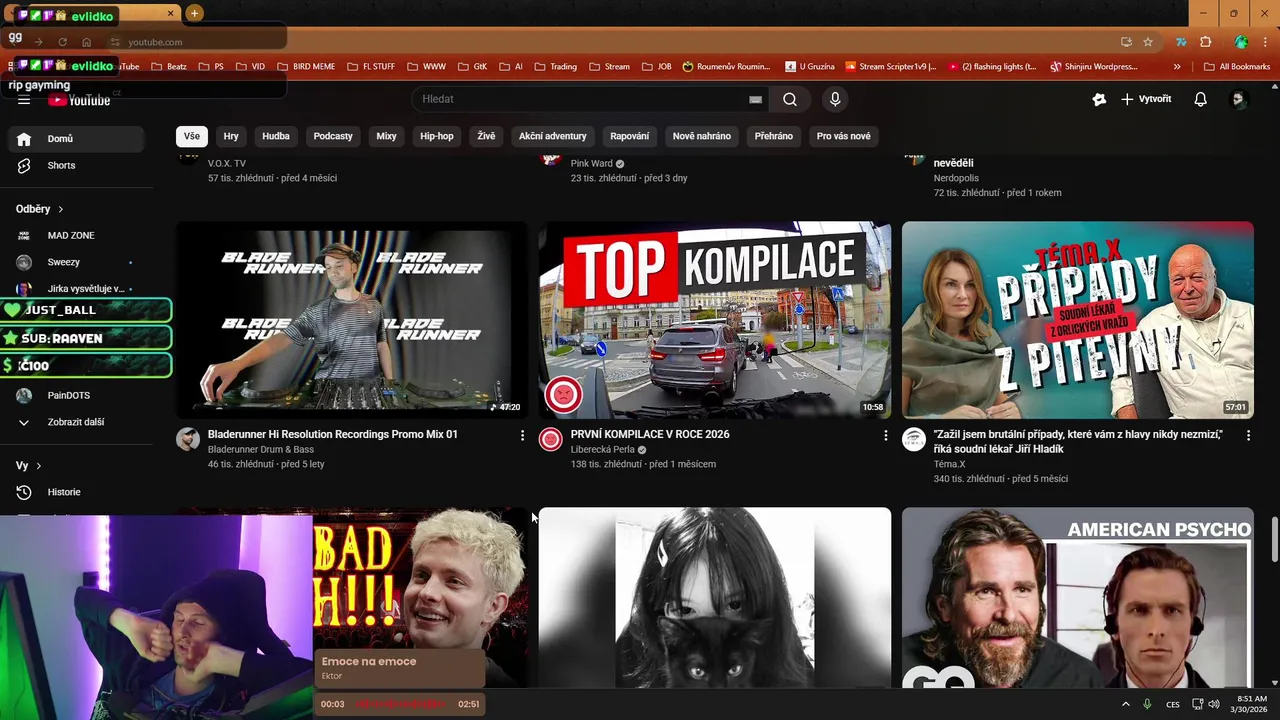Select the Vše filter chip
1280x720 pixels.
[191, 136]
